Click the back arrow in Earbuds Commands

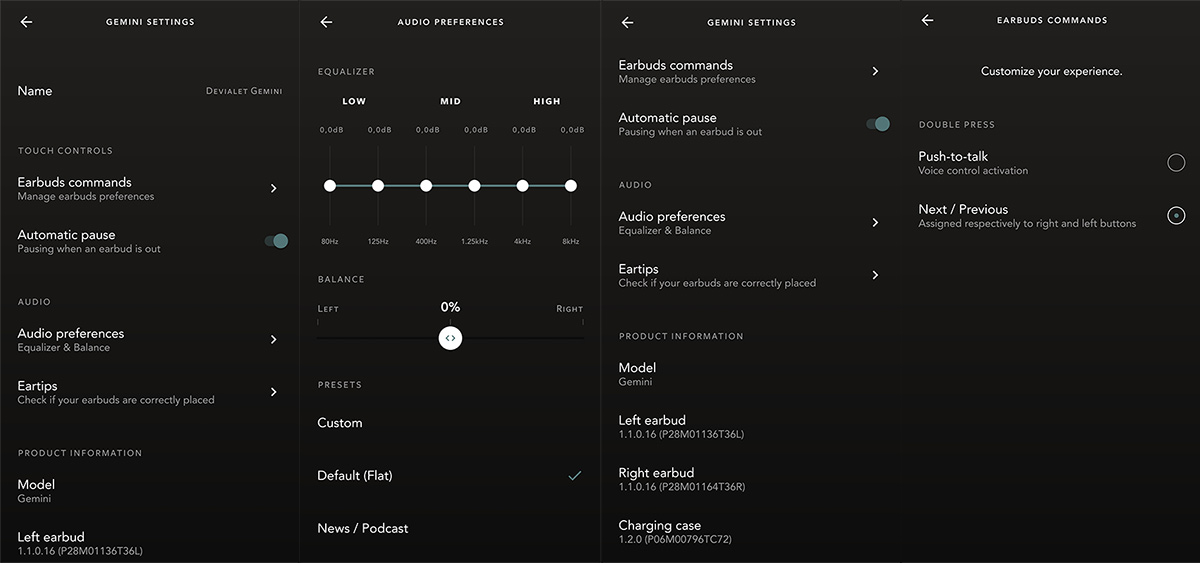point(927,20)
